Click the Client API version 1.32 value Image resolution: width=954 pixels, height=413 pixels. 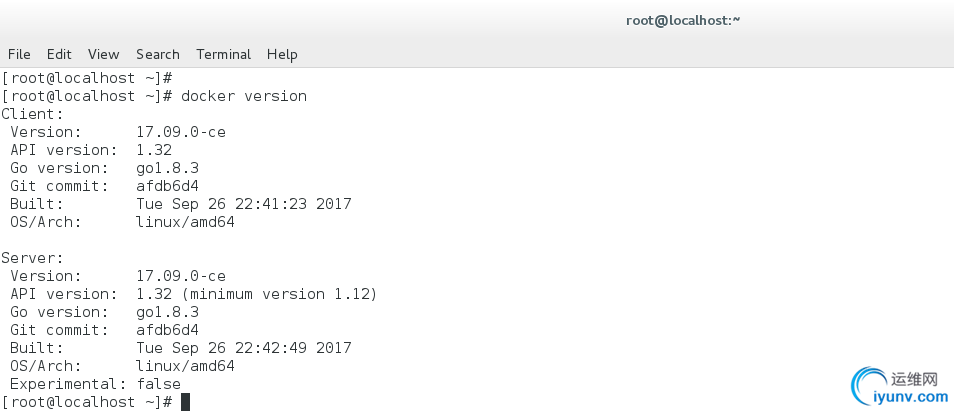click(154, 150)
